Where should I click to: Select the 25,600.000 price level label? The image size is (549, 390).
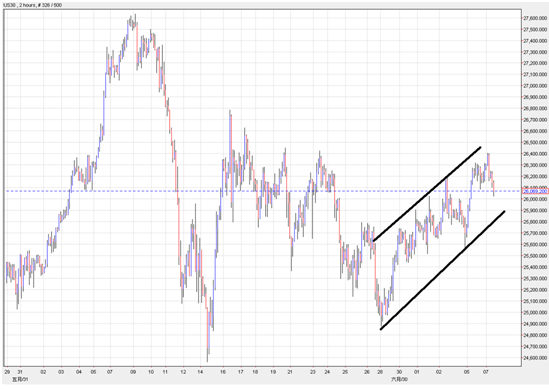535,244
